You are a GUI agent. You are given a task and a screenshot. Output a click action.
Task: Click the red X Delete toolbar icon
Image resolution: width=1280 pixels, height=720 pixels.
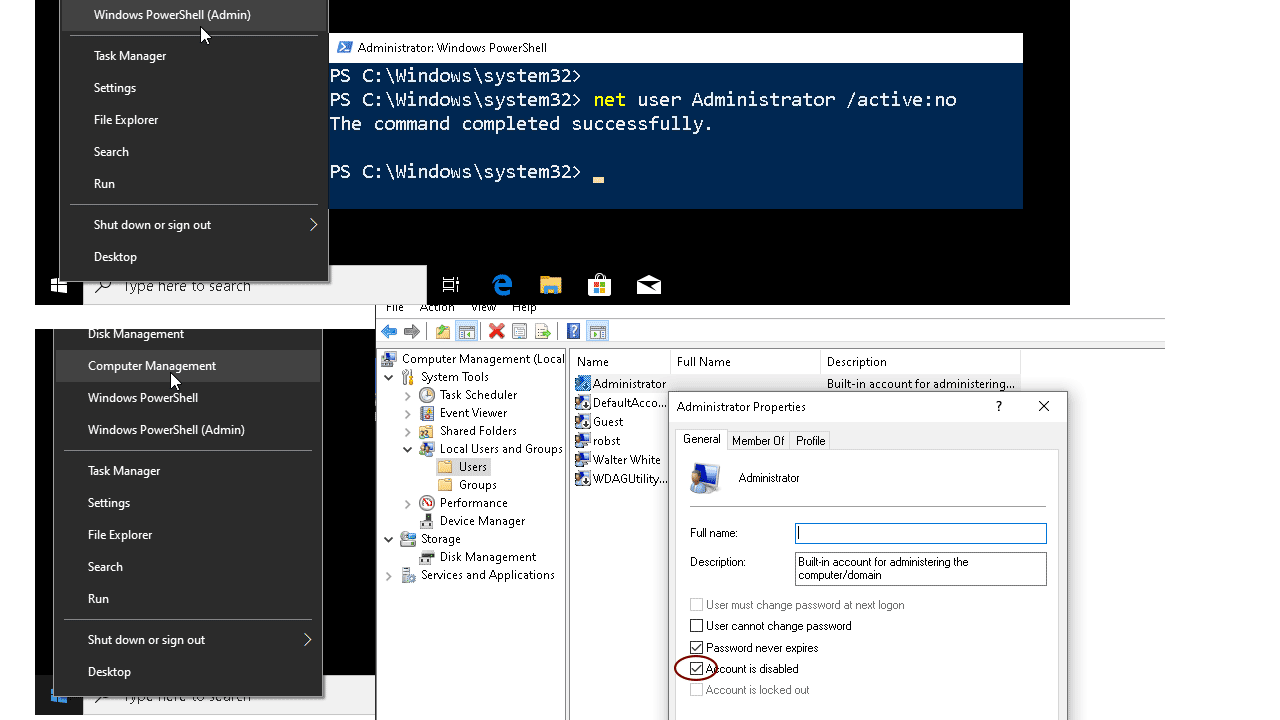(x=496, y=332)
